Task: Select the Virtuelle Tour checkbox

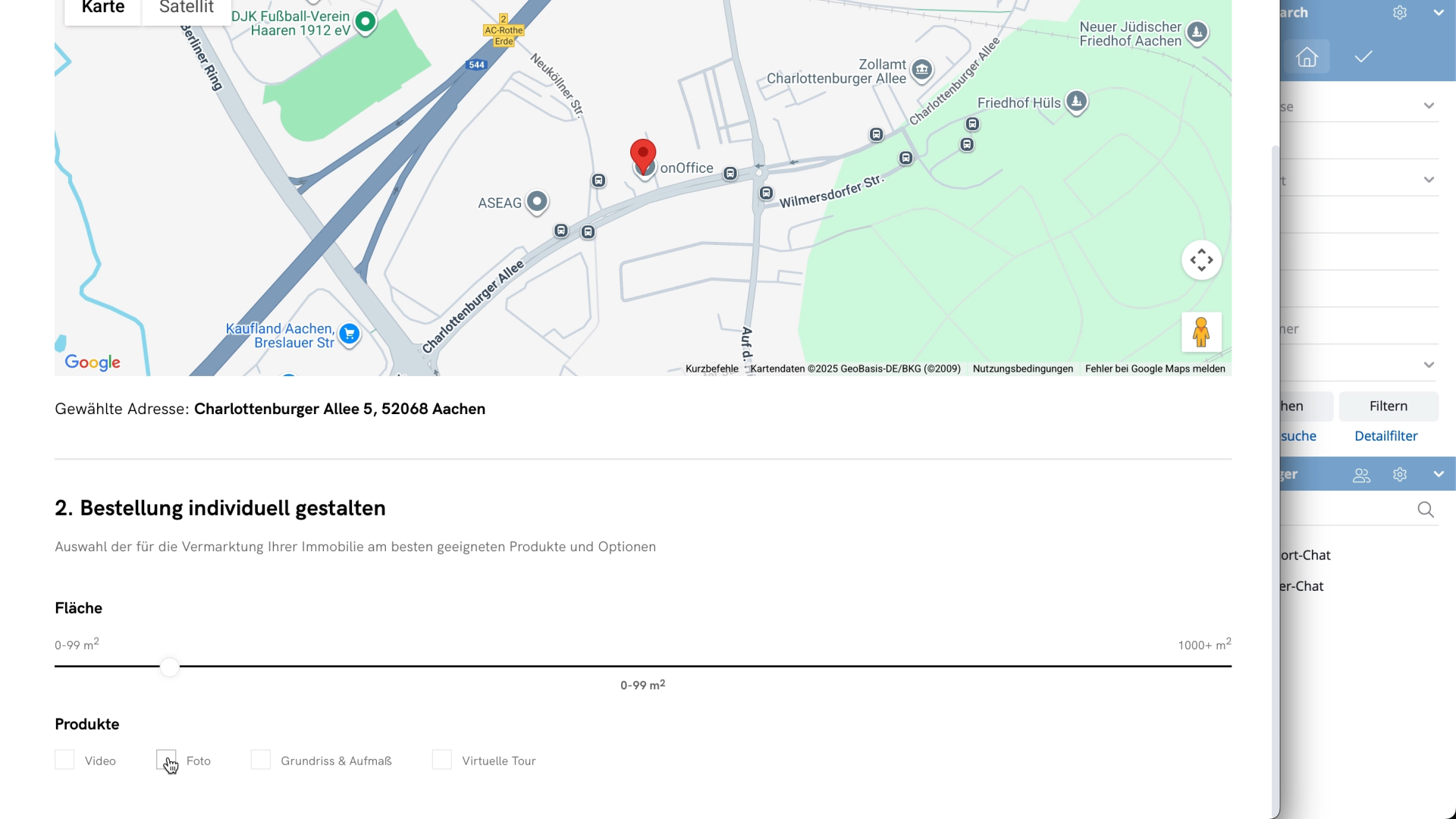Action: click(442, 760)
